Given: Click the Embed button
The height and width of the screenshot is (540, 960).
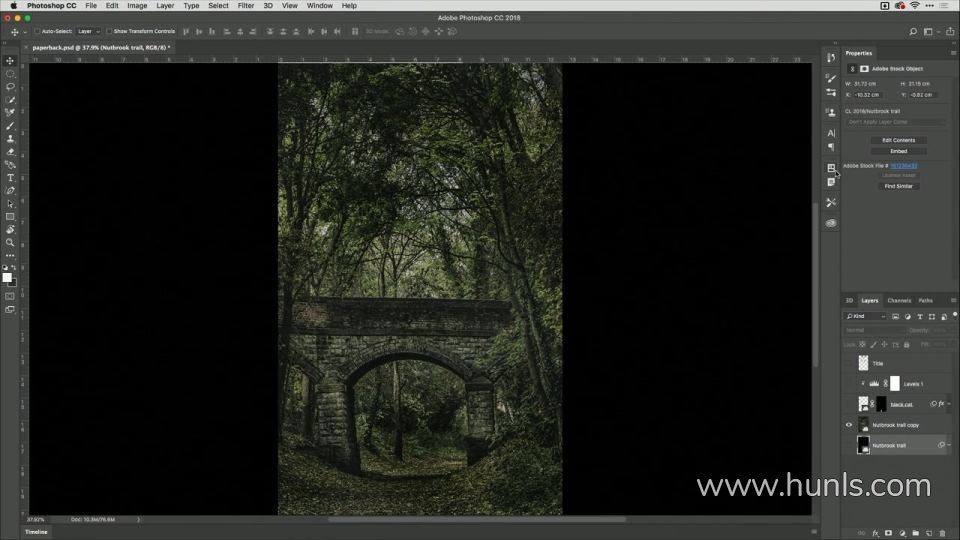Looking at the screenshot, I should coord(898,151).
